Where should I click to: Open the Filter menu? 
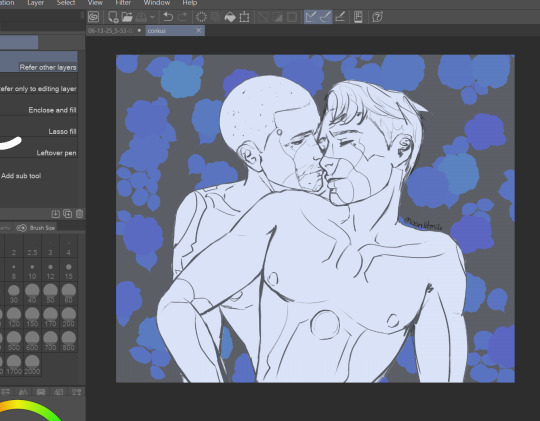tap(123, 3)
